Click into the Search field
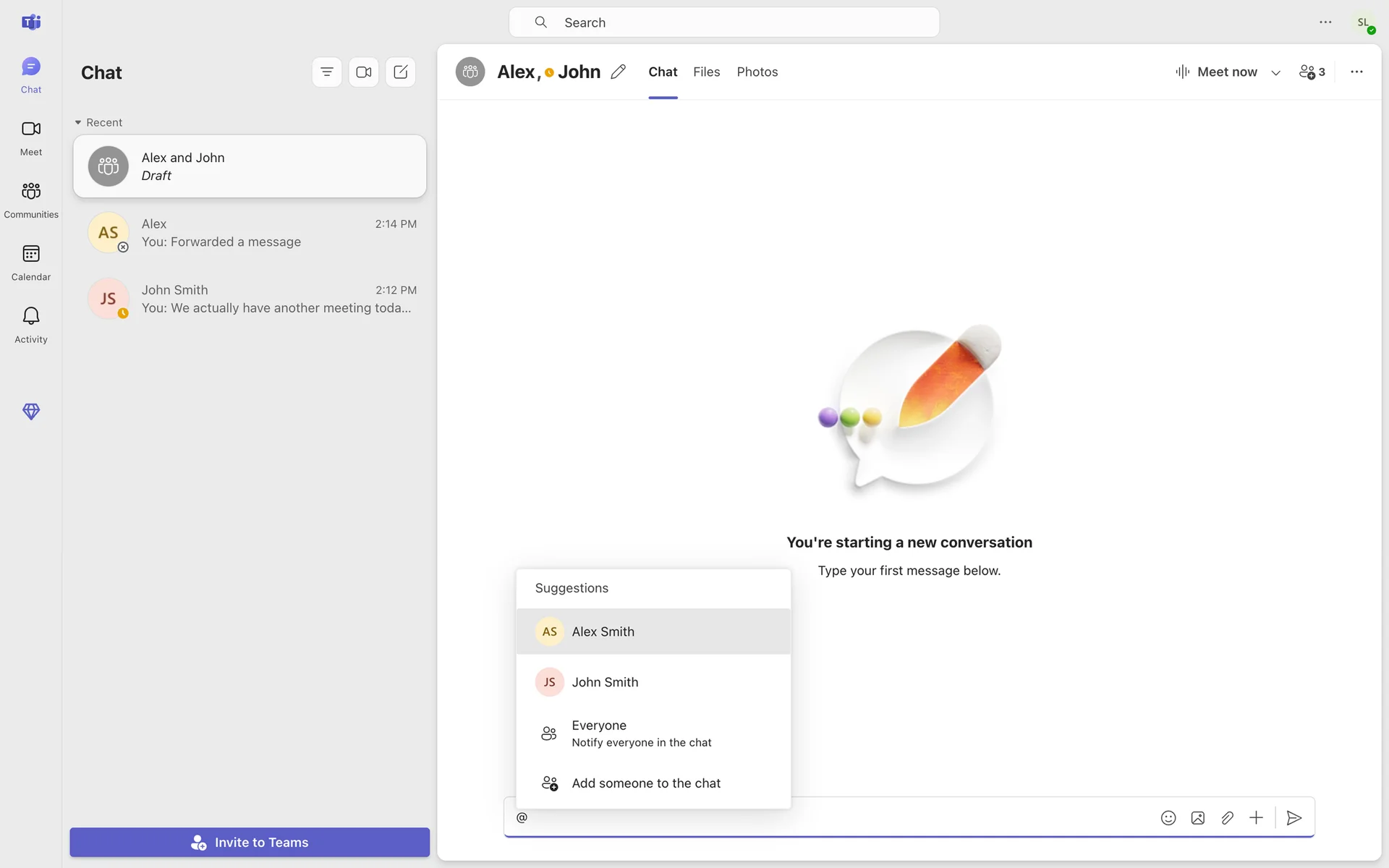Screen dimensions: 1389x868 [723, 22]
